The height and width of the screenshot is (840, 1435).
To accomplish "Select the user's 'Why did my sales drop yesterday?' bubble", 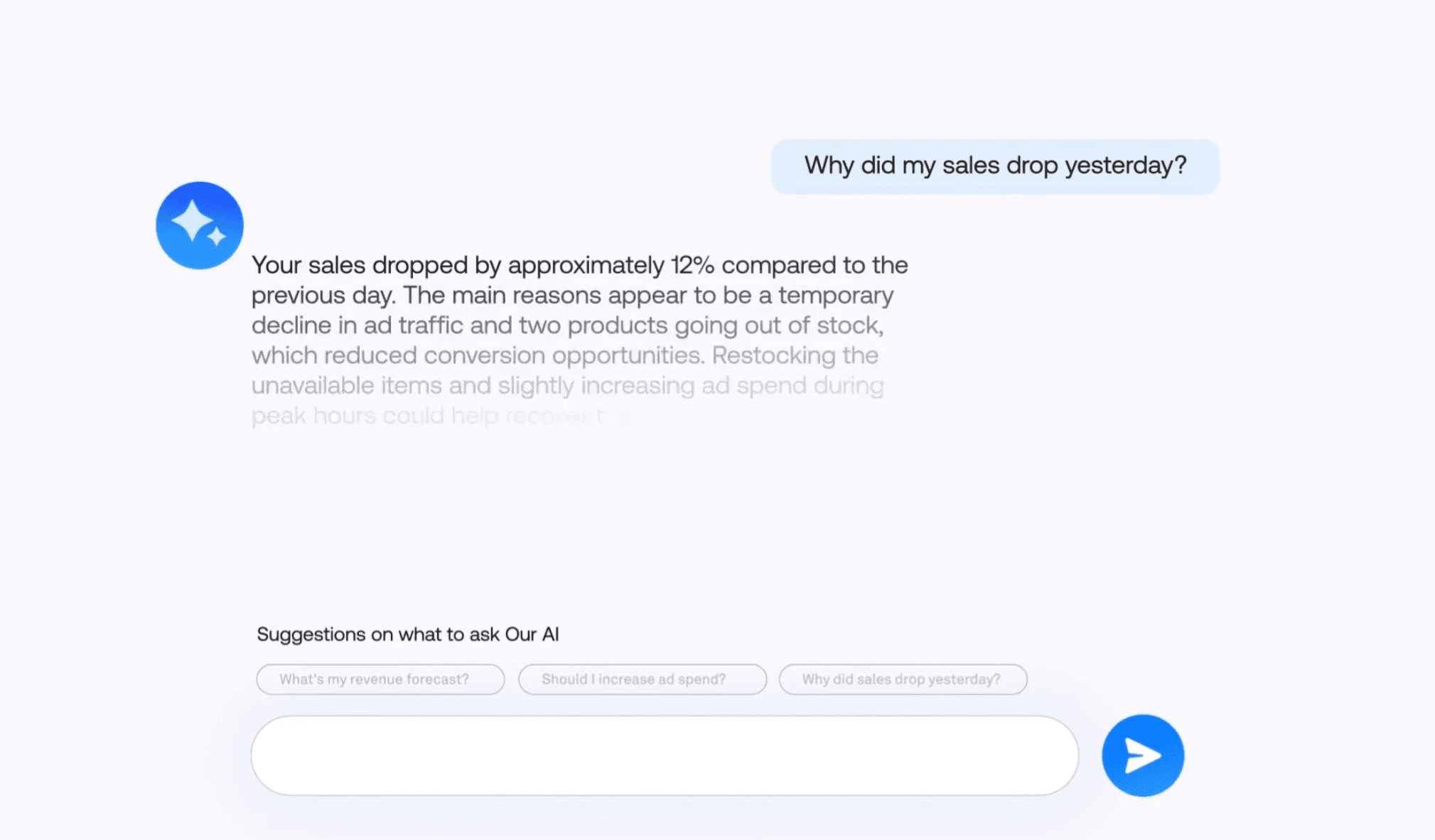I will (994, 166).
